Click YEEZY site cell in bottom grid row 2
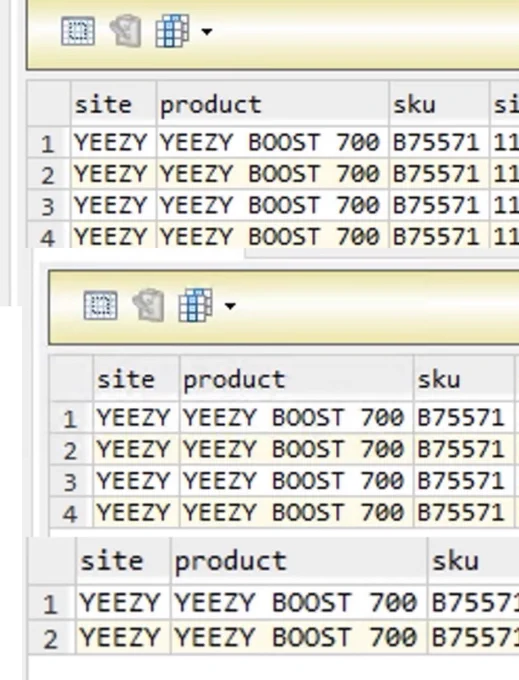 [x=123, y=637]
